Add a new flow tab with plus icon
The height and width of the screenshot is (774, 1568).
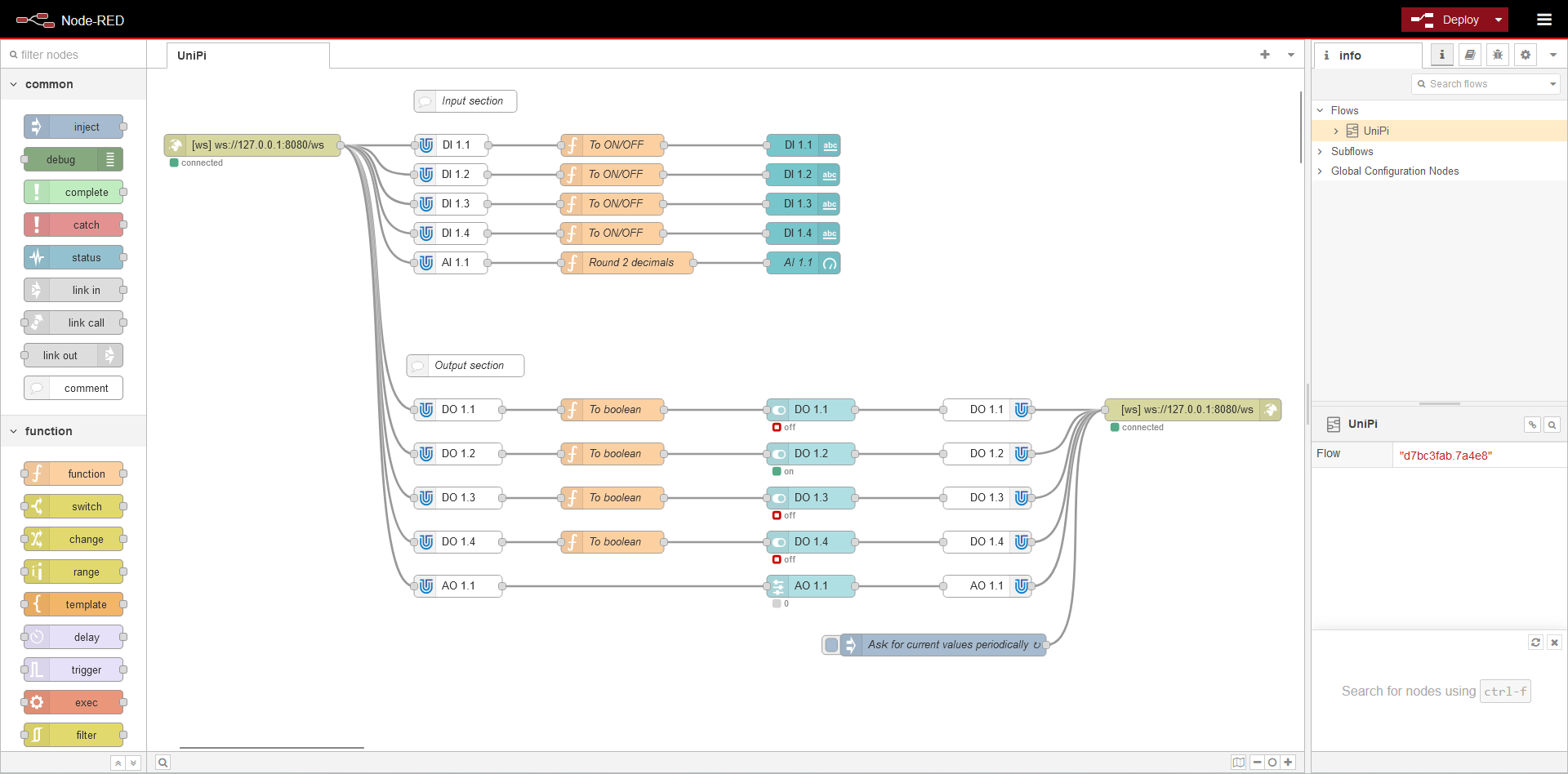[x=1265, y=55]
